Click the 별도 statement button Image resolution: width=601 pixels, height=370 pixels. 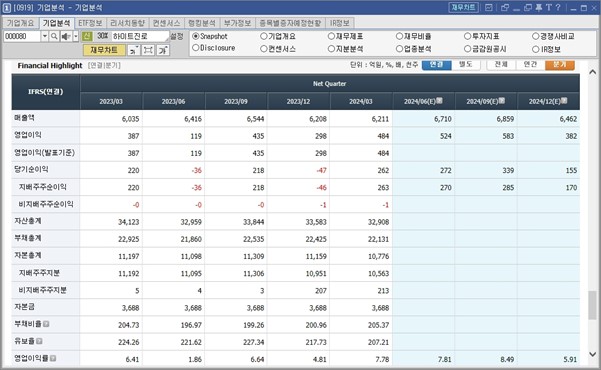[x=466, y=64]
